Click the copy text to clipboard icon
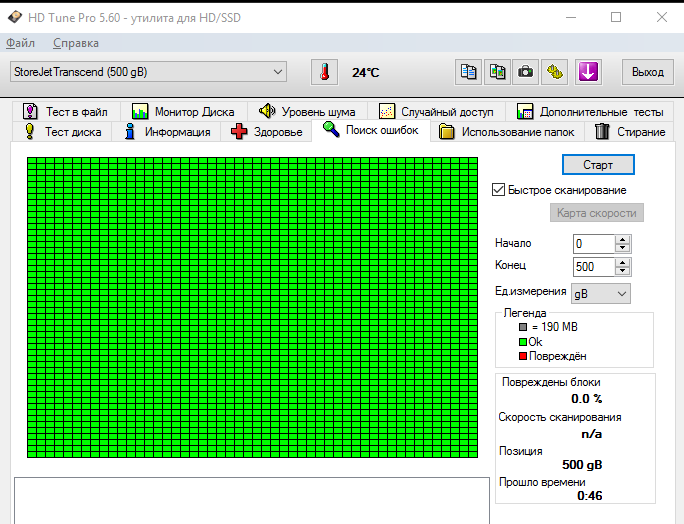Screen dimensions: 684x524 tap(468, 72)
